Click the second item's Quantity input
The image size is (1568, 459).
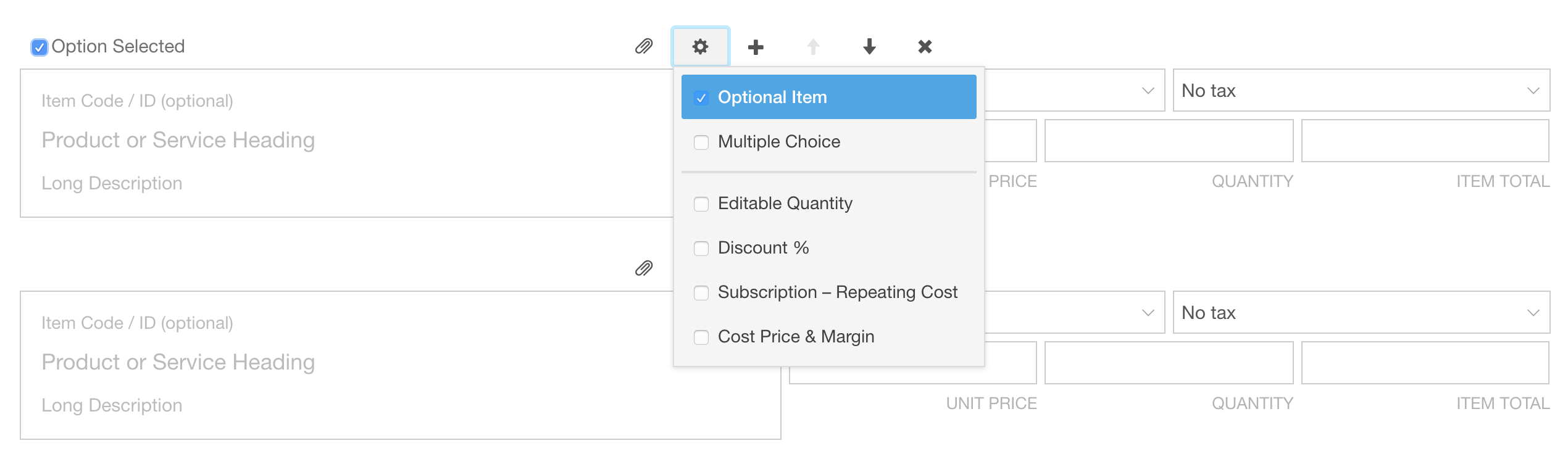pos(1169,363)
